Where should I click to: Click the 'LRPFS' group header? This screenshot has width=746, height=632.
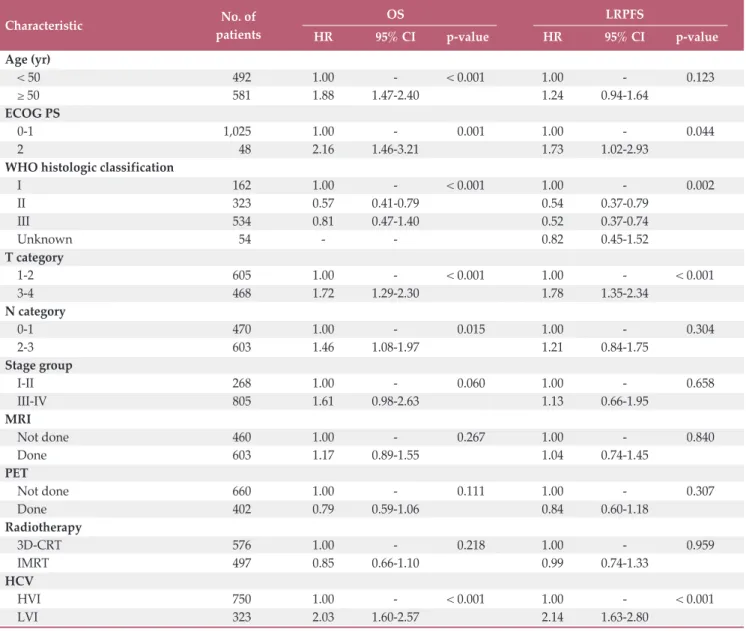coord(625,14)
